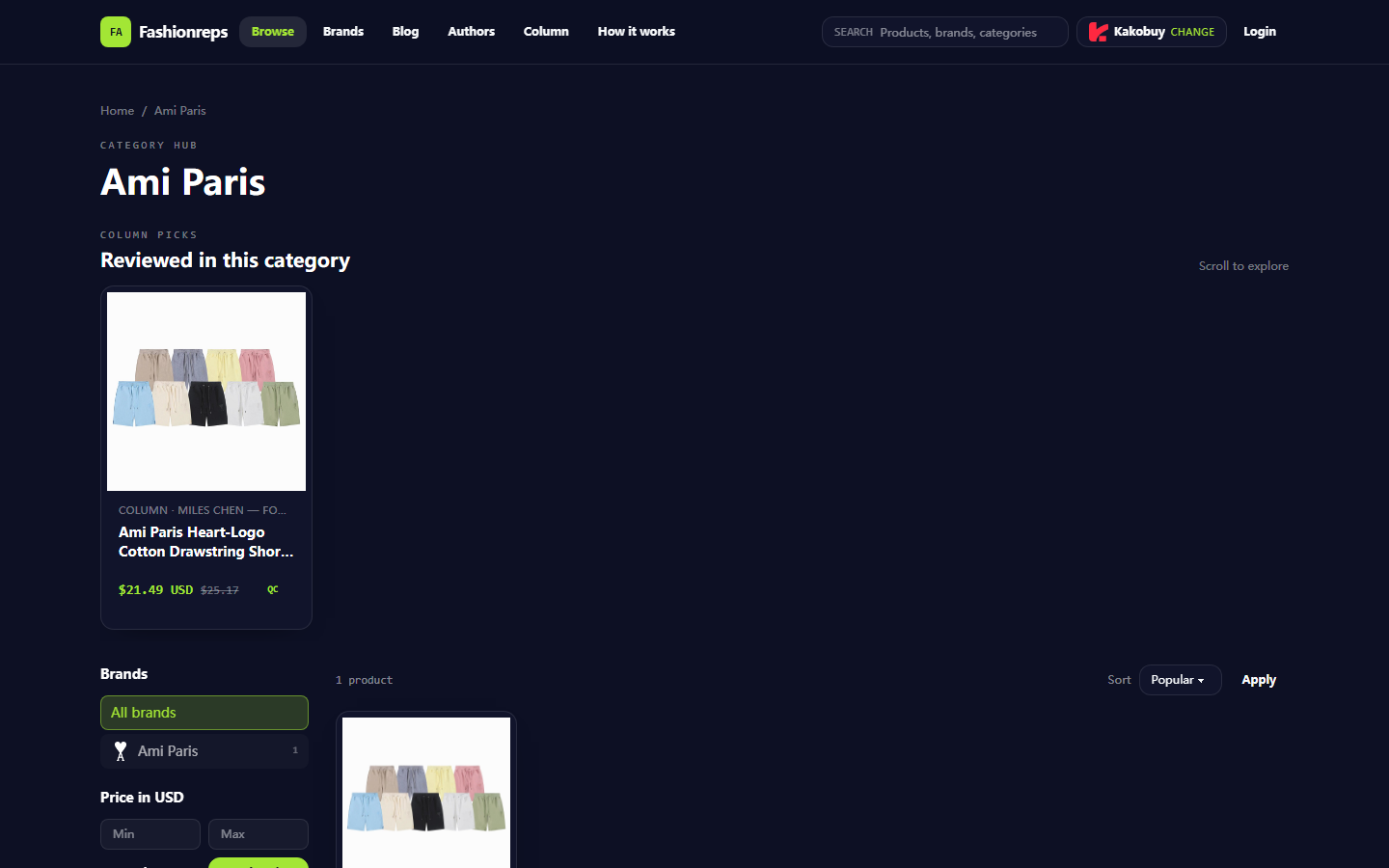Open the Column page
This screenshot has height=868, width=1389.
click(x=546, y=32)
